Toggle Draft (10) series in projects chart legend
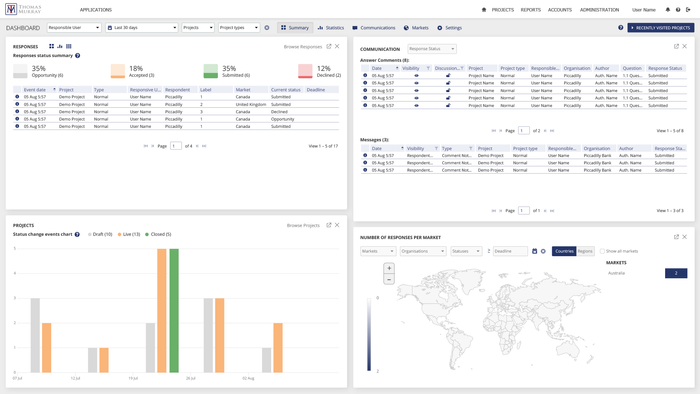Image resolution: width=700 pixels, height=394 pixels. [100, 234]
